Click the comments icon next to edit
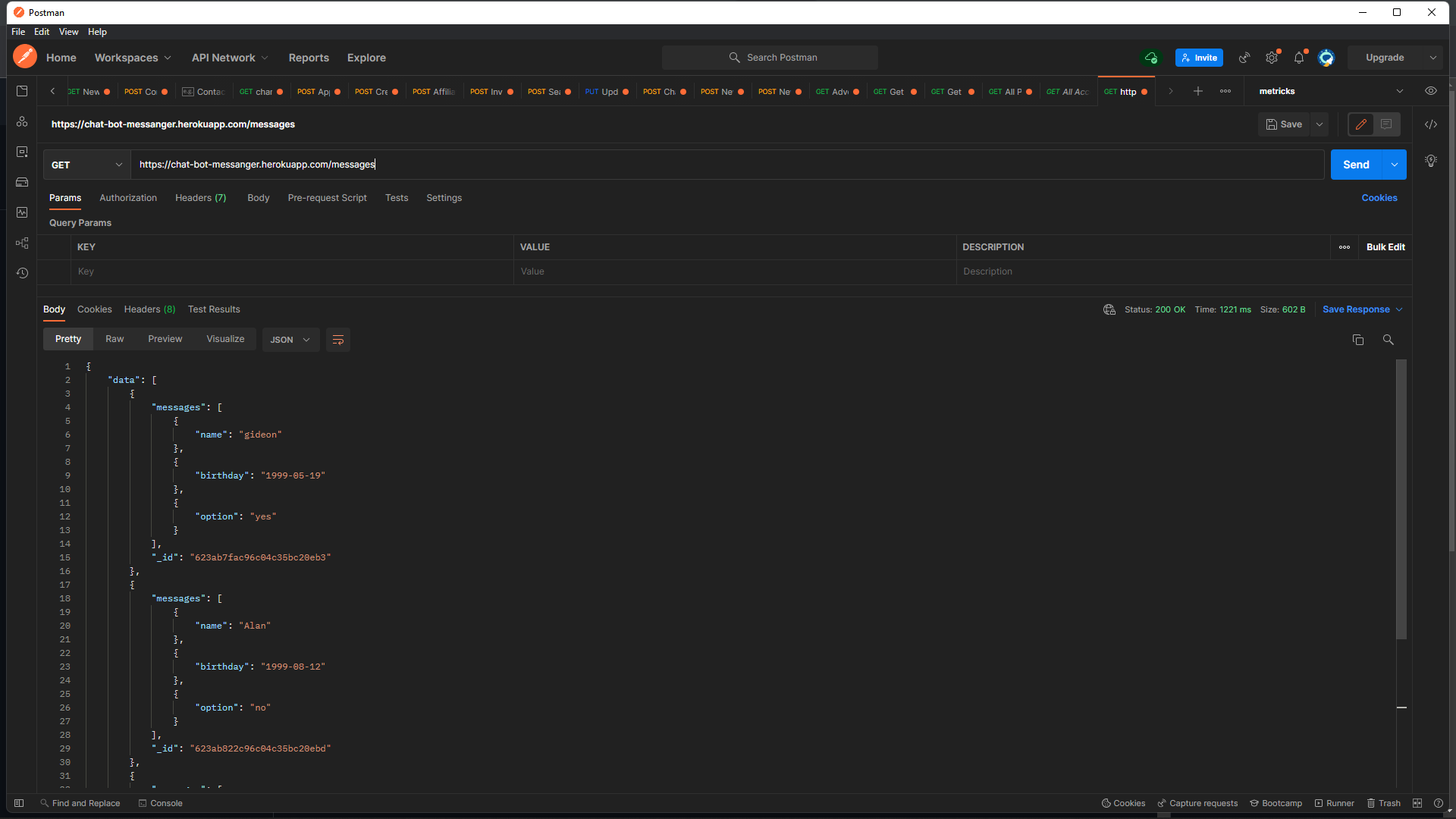Viewport: 1456px width, 819px height. (x=1386, y=124)
